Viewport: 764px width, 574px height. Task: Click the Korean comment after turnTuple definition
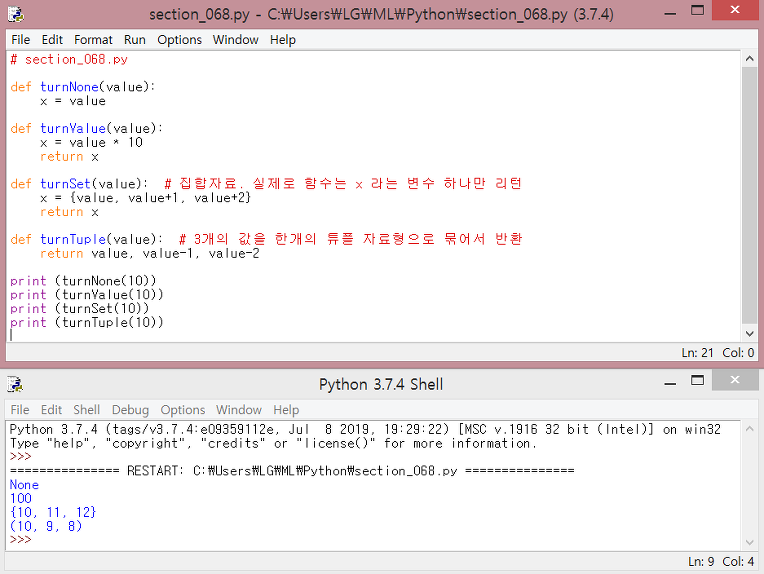pyautogui.click(x=350, y=239)
